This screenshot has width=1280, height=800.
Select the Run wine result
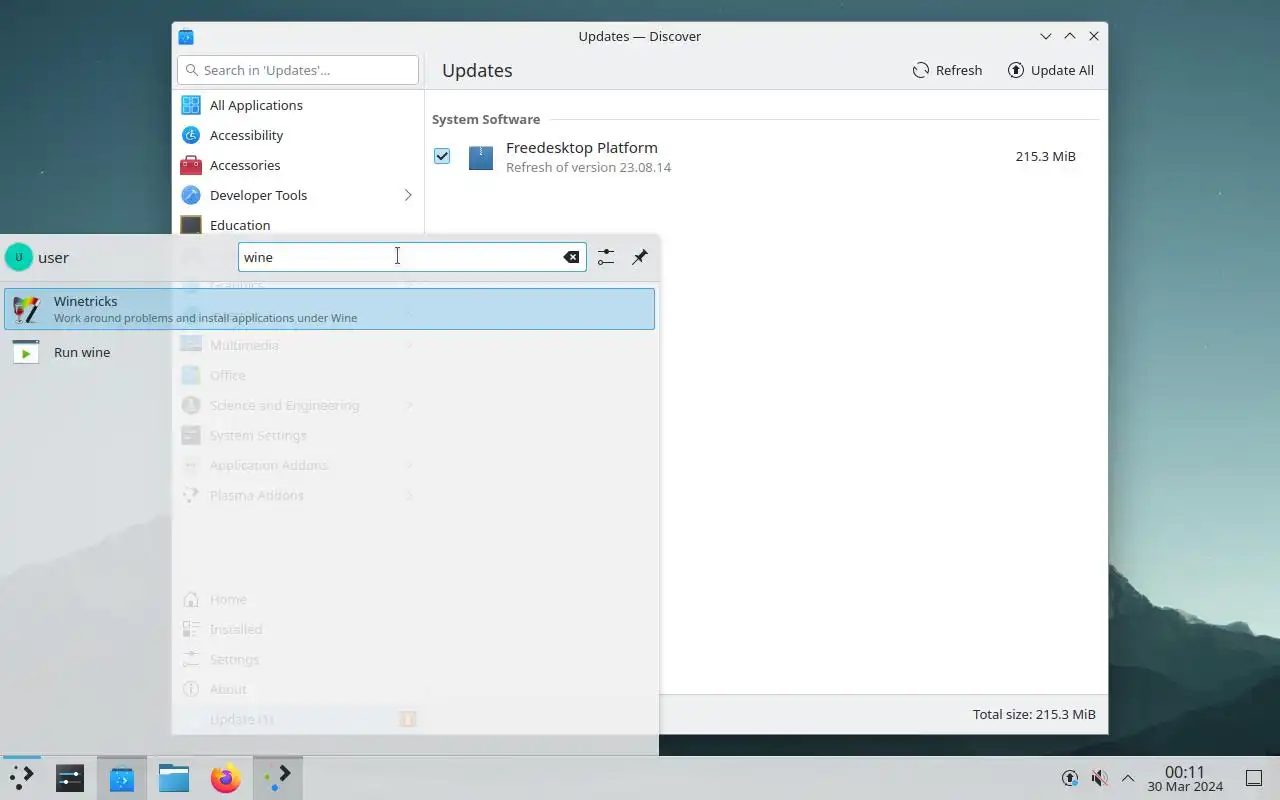click(x=329, y=352)
